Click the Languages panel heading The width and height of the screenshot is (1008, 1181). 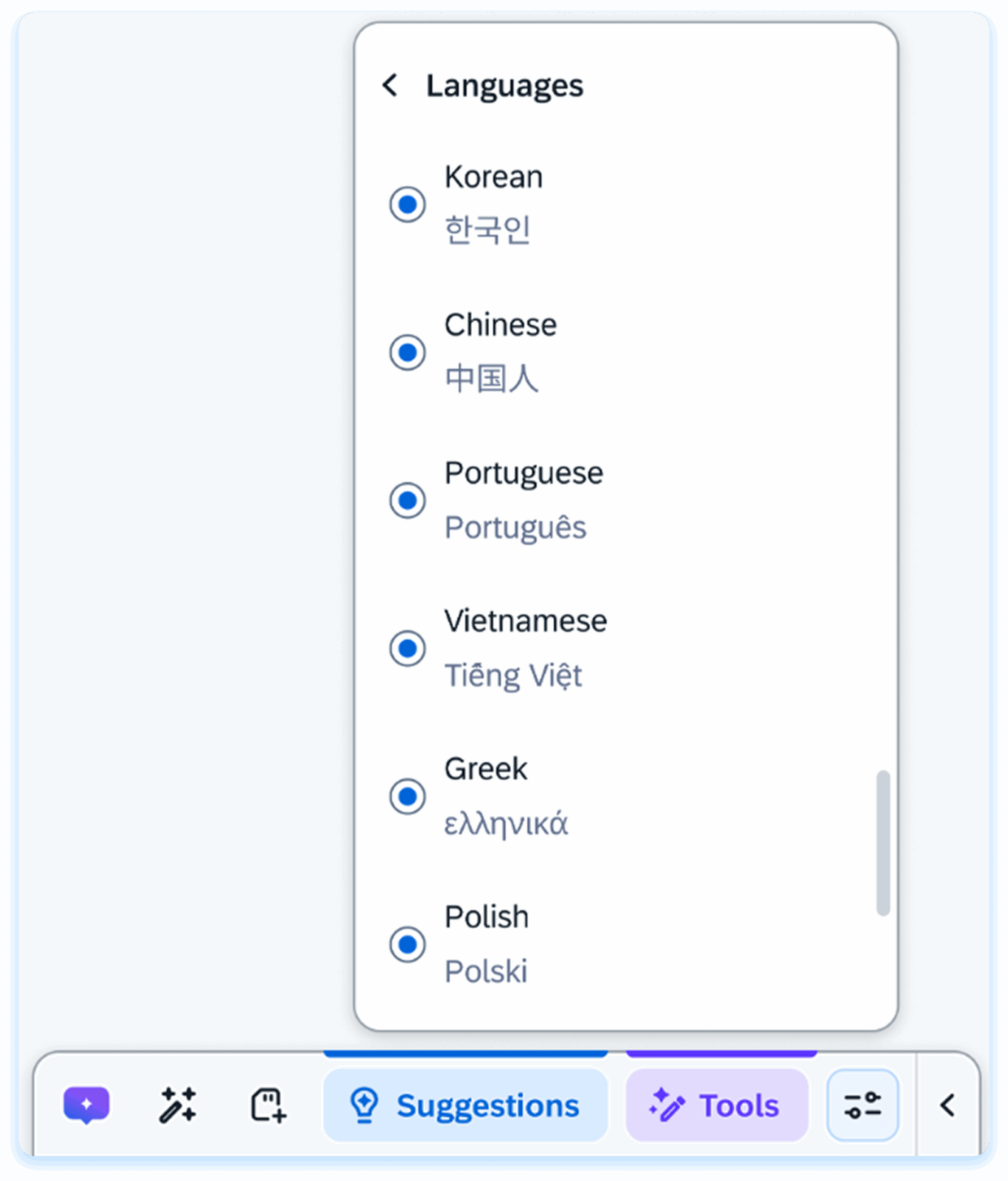coord(504,86)
